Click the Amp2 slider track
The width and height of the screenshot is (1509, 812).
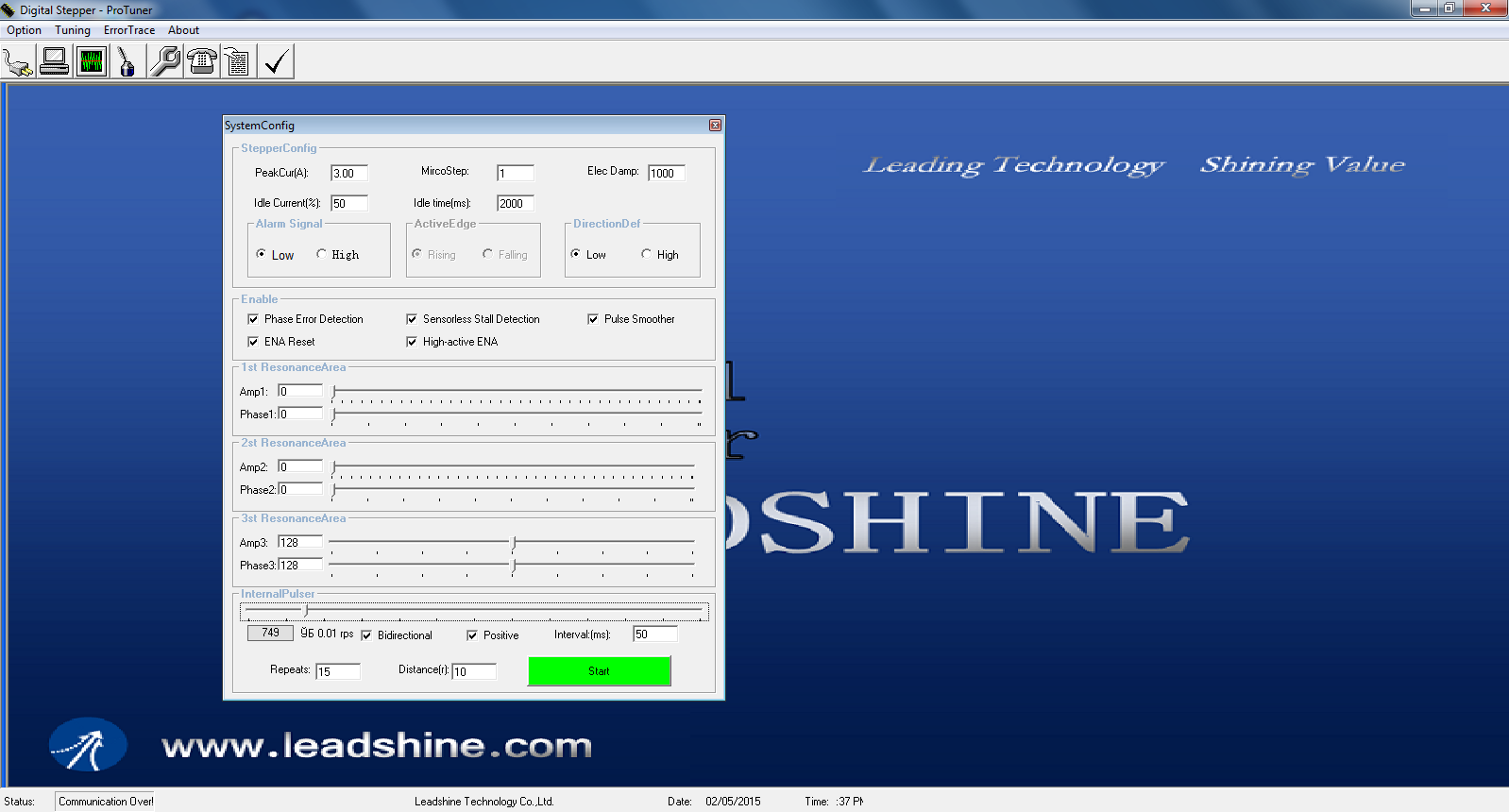(514, 465)
